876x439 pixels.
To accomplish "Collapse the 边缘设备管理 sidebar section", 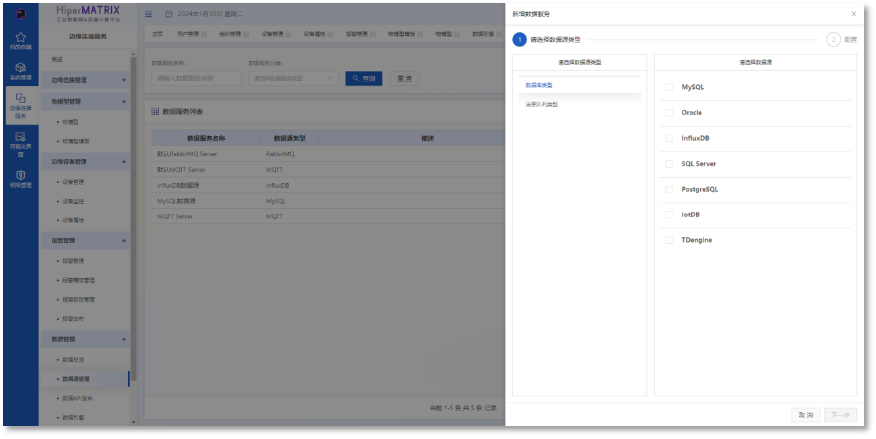I will [x=85, y=162].
